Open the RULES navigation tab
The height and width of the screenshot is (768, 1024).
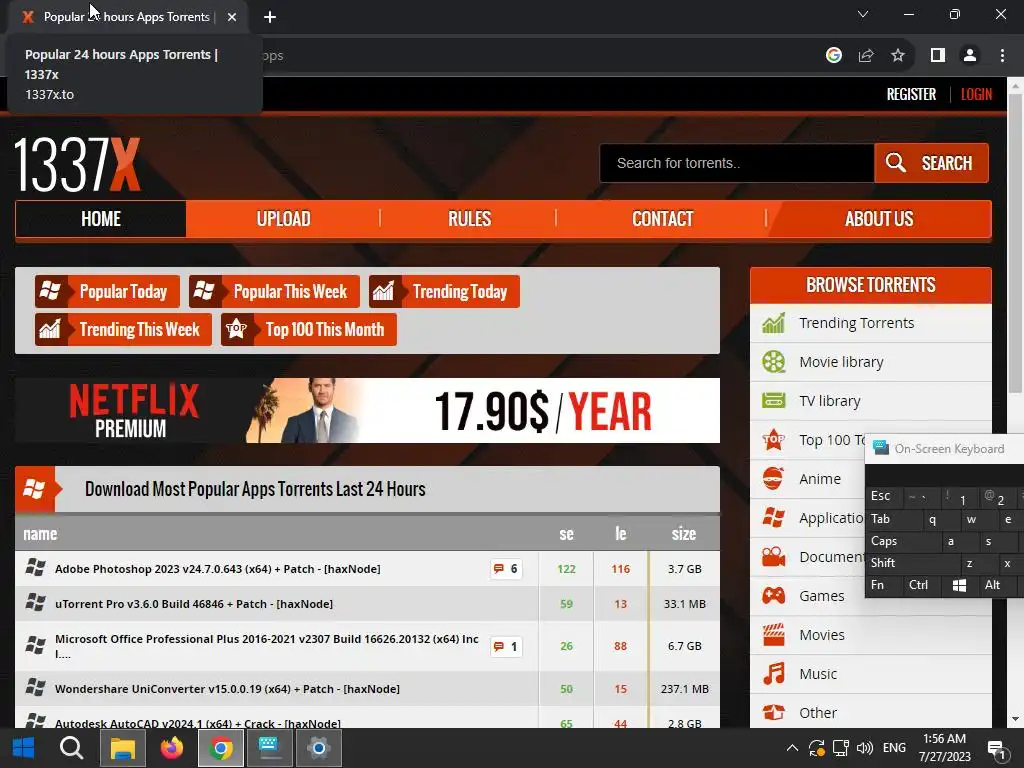point(469,219)
